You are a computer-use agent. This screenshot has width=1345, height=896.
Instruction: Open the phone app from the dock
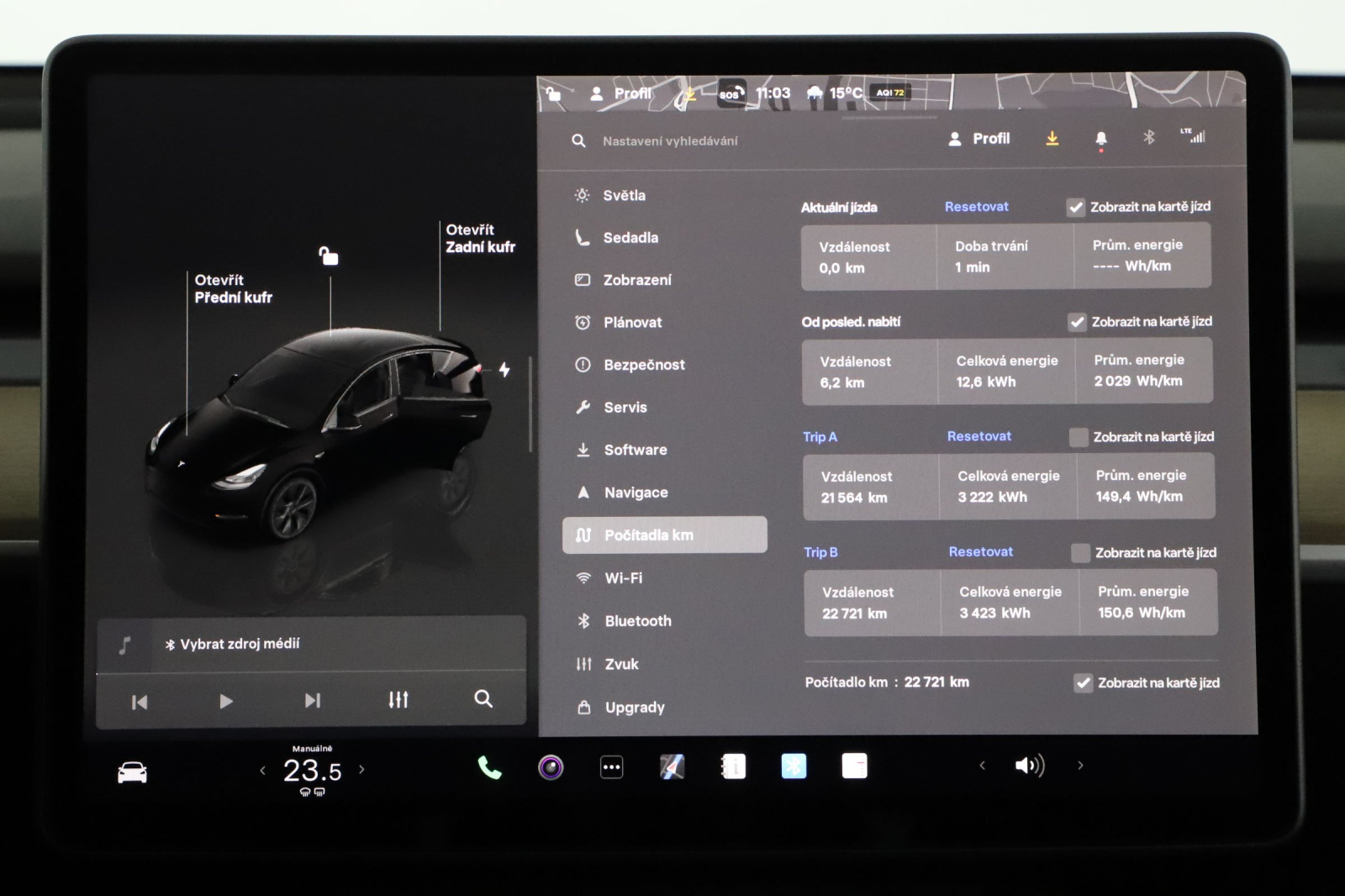[490, 767]
